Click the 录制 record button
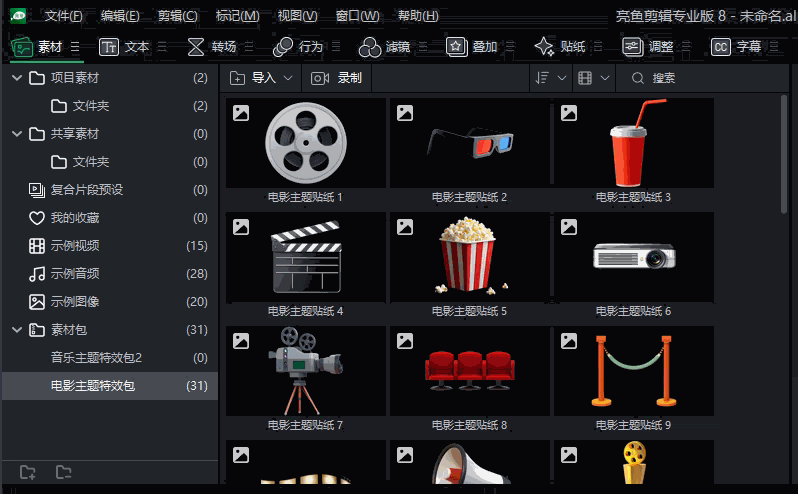The height and width of the screenshot is (494, 798). [336, 78]
